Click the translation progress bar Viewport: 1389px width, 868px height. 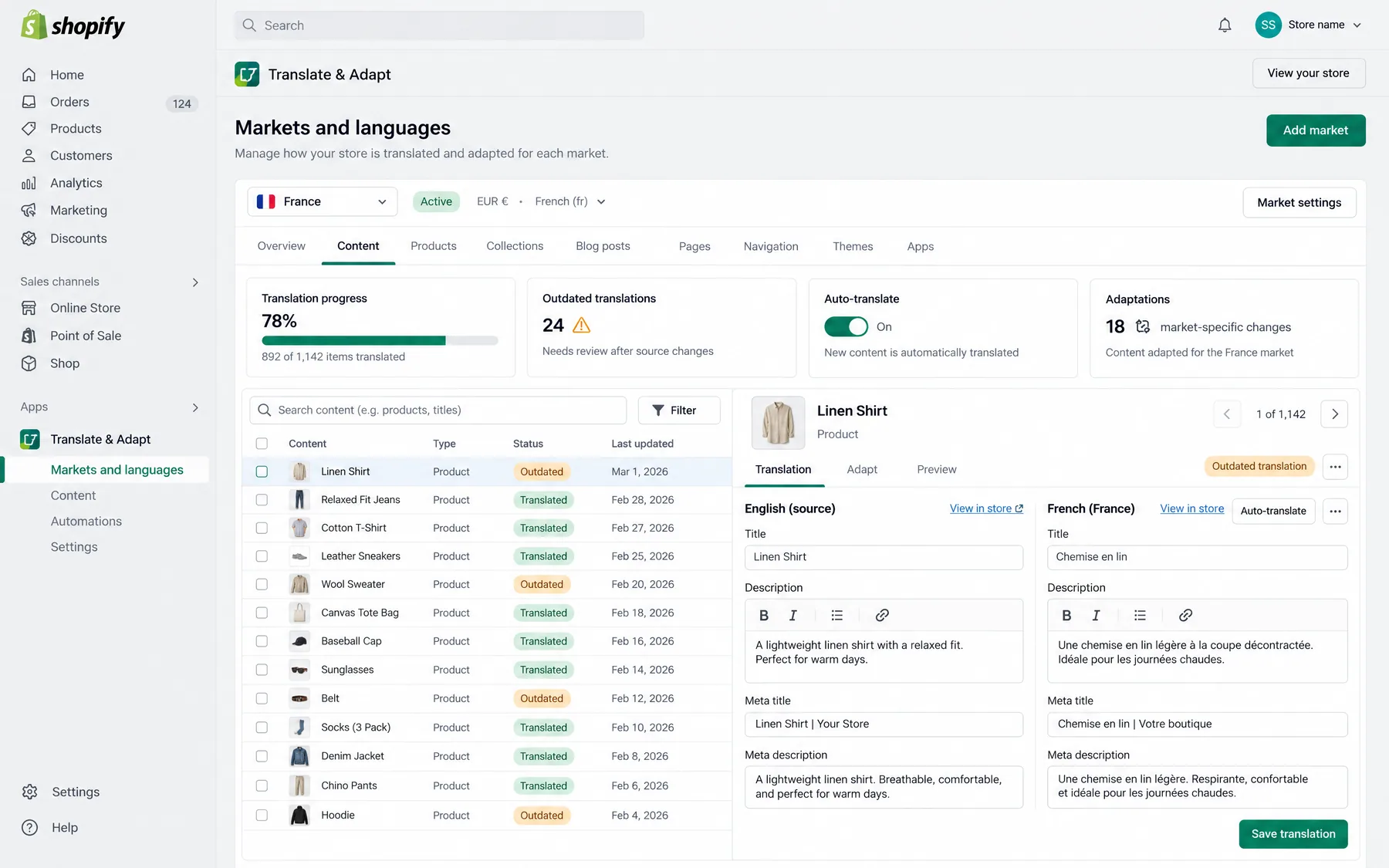(380, 340)
